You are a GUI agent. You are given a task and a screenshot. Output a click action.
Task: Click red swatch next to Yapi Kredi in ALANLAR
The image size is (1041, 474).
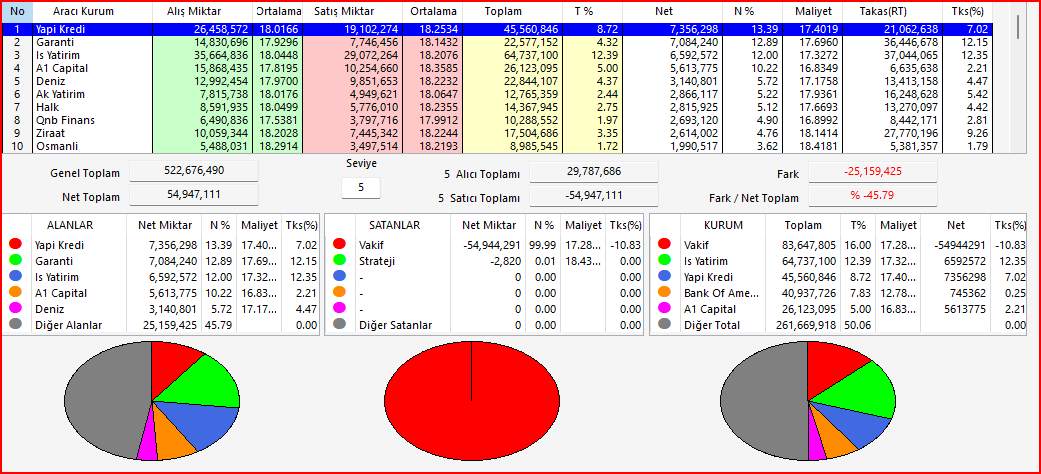(x=16, y=245)
